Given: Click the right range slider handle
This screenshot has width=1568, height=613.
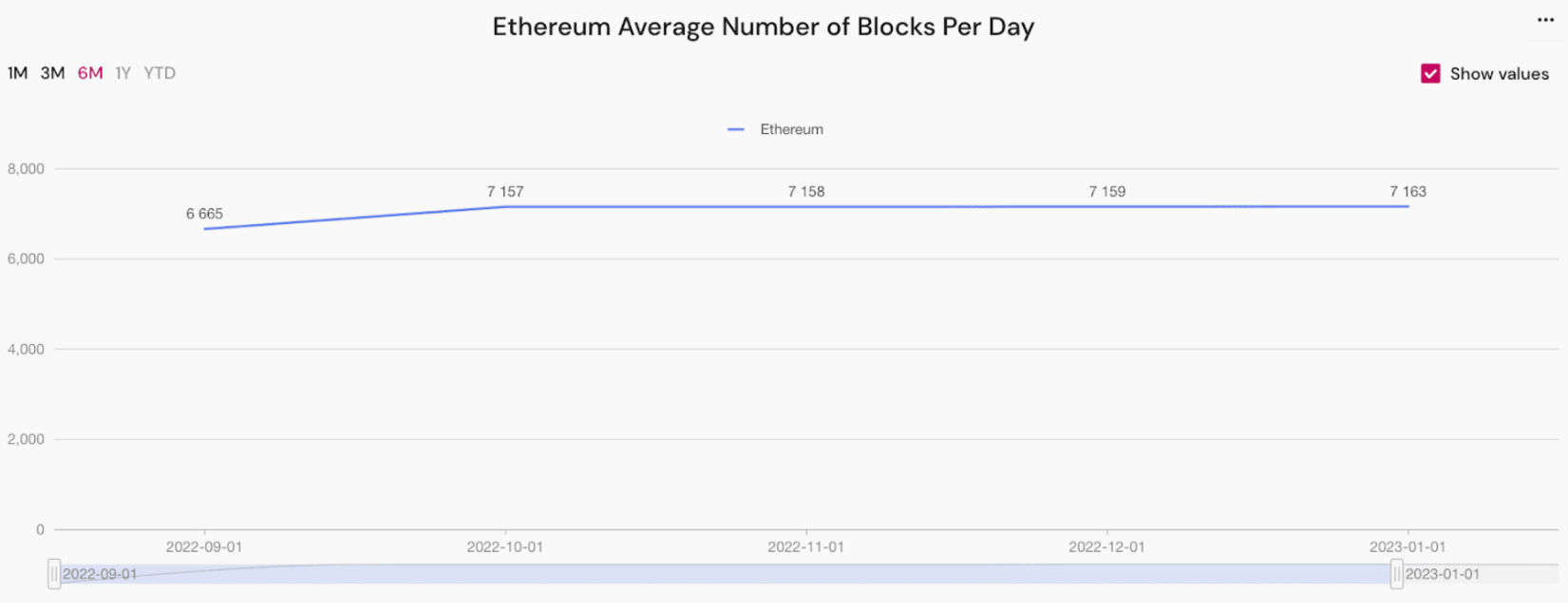Looking at the screenshot, I should tap(1396, 574).
